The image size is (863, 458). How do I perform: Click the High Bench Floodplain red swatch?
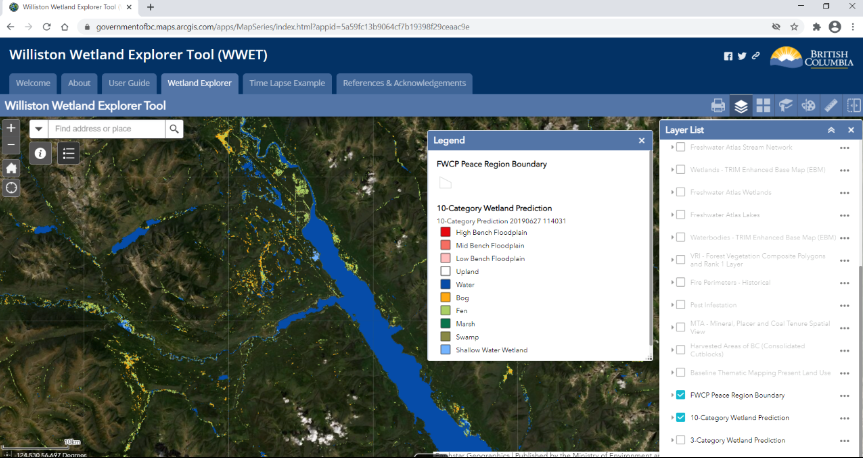[x=445, y=232]
